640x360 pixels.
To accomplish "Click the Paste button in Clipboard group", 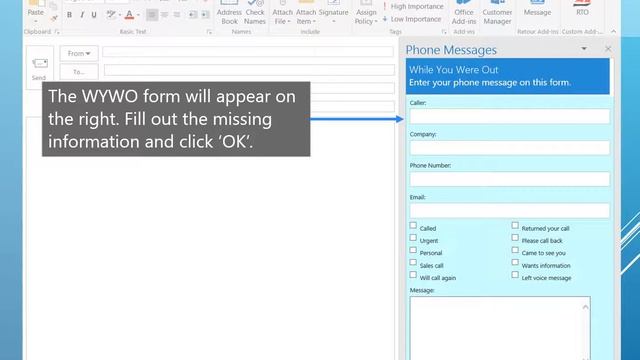I will 36,8.
